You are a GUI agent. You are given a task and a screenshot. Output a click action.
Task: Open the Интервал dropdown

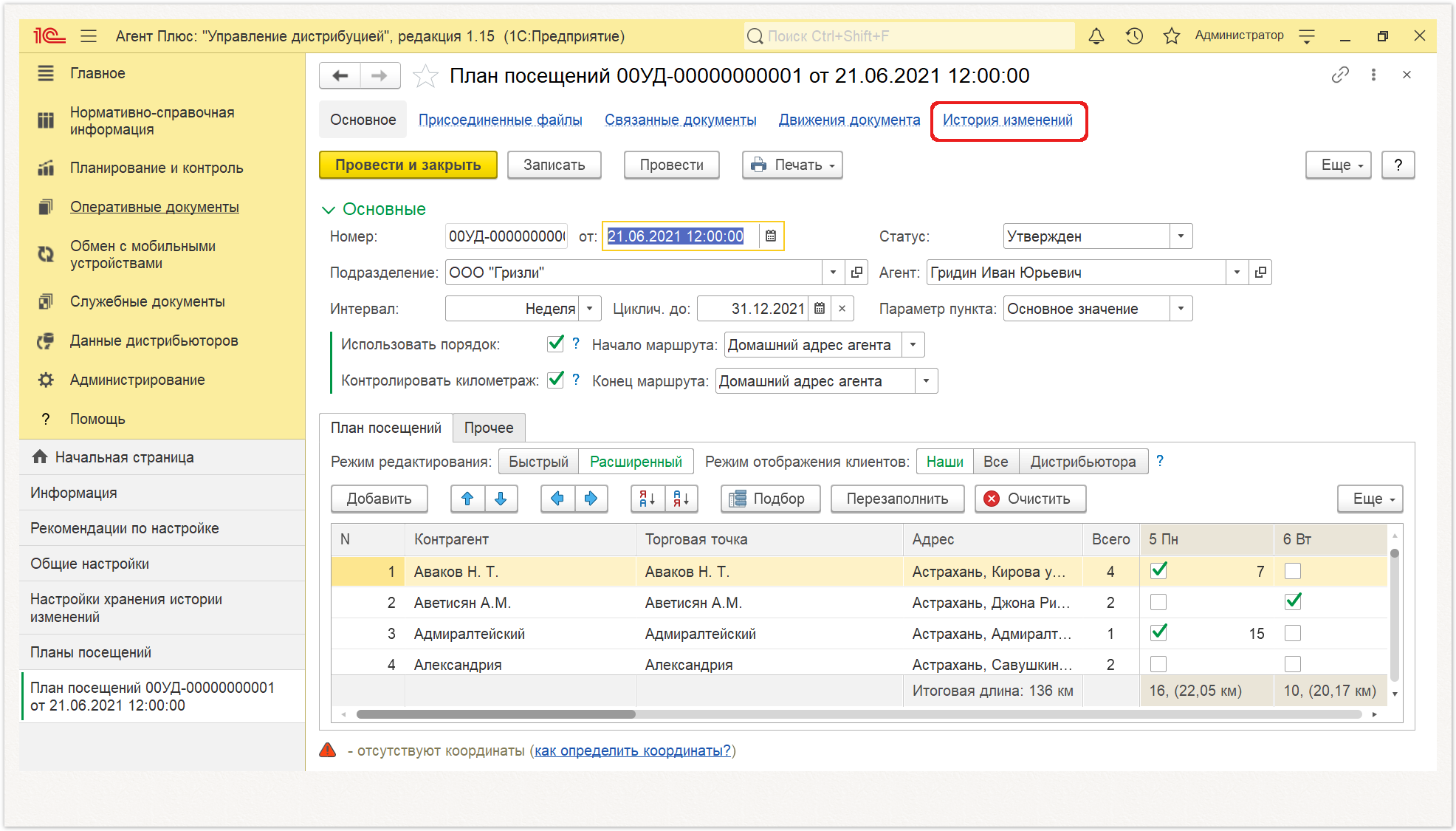click(589, 309)
